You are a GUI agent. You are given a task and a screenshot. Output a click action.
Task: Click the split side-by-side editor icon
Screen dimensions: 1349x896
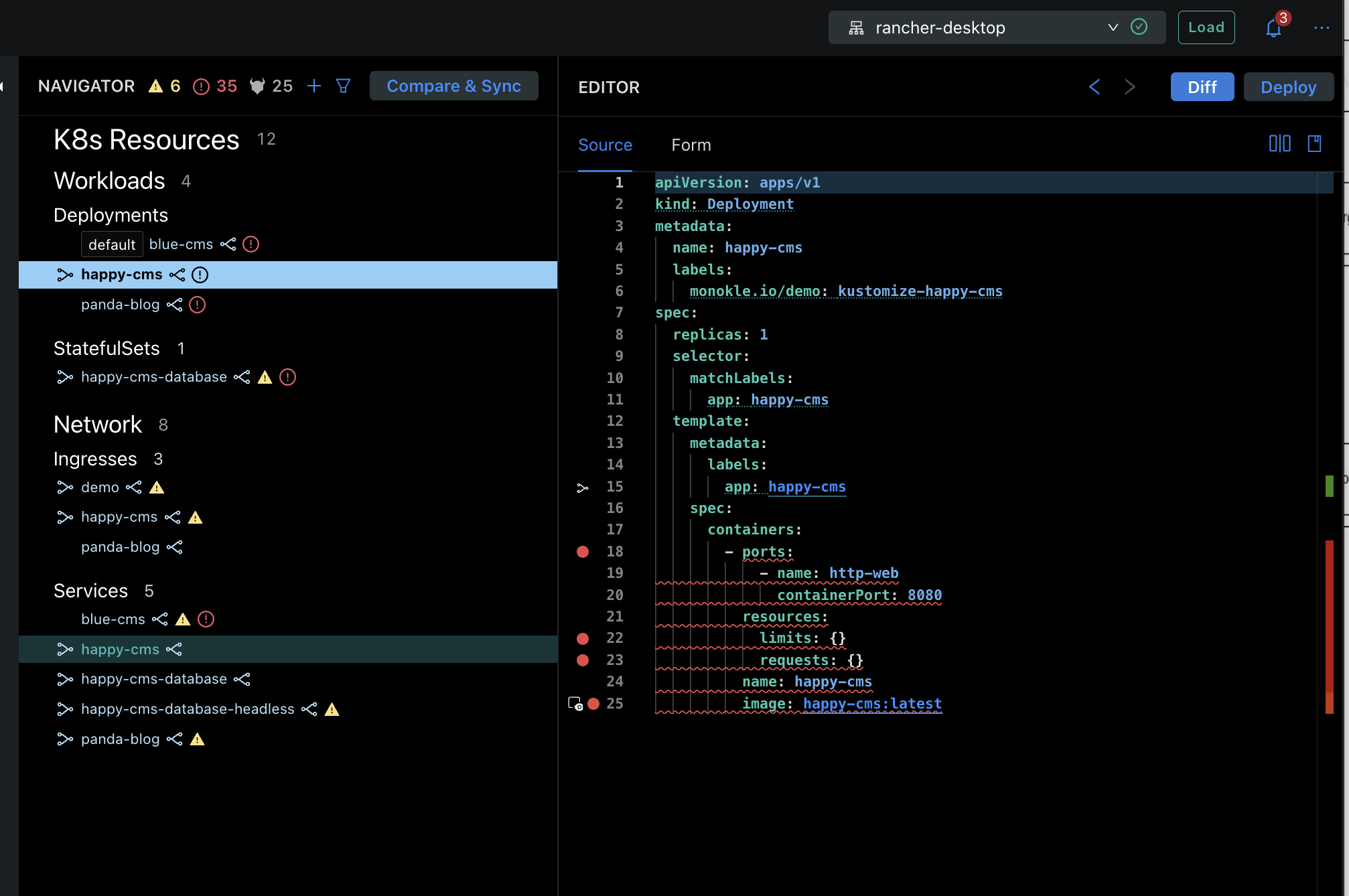tap(1279, 143)
